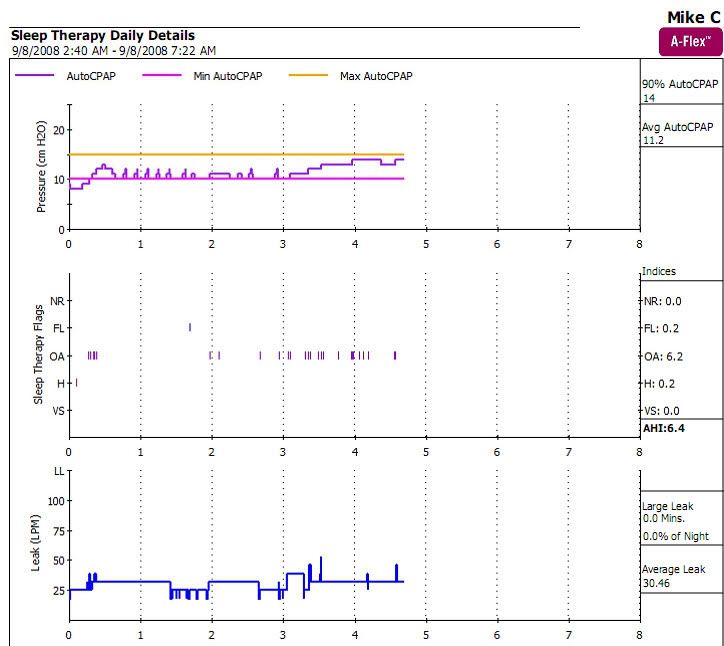
Task: Click the last OA flag marker near 4.5 hours
Action: pos(395,355)
